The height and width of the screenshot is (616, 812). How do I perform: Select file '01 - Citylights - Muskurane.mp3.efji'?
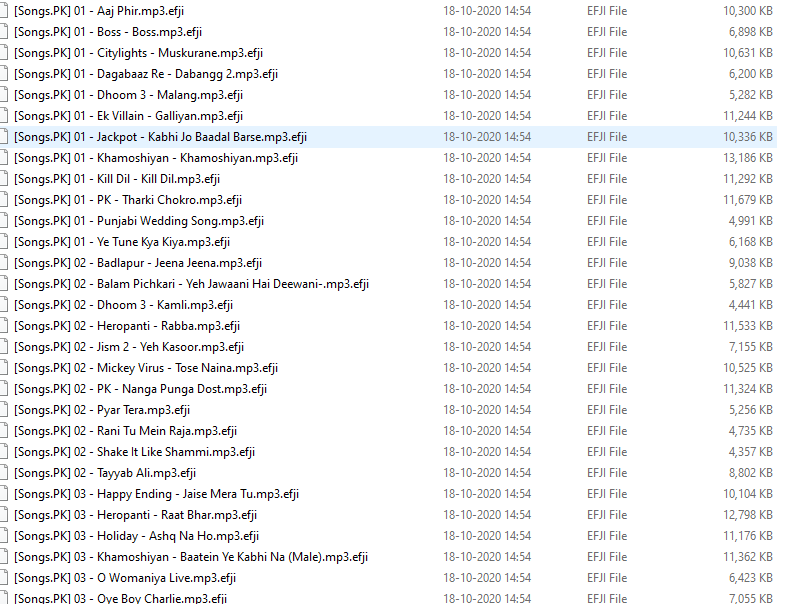(x=138, y=53)
